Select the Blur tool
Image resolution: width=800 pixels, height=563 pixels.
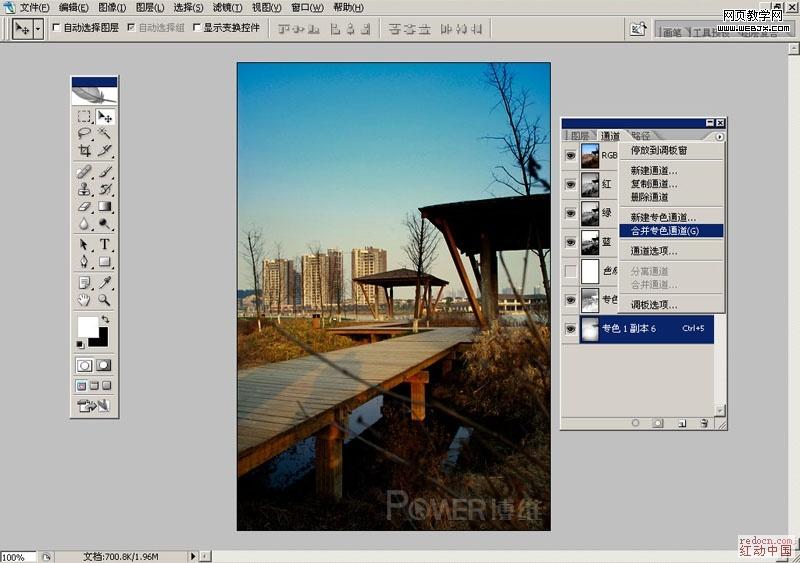pyautogui.click(x=84, y=224)
